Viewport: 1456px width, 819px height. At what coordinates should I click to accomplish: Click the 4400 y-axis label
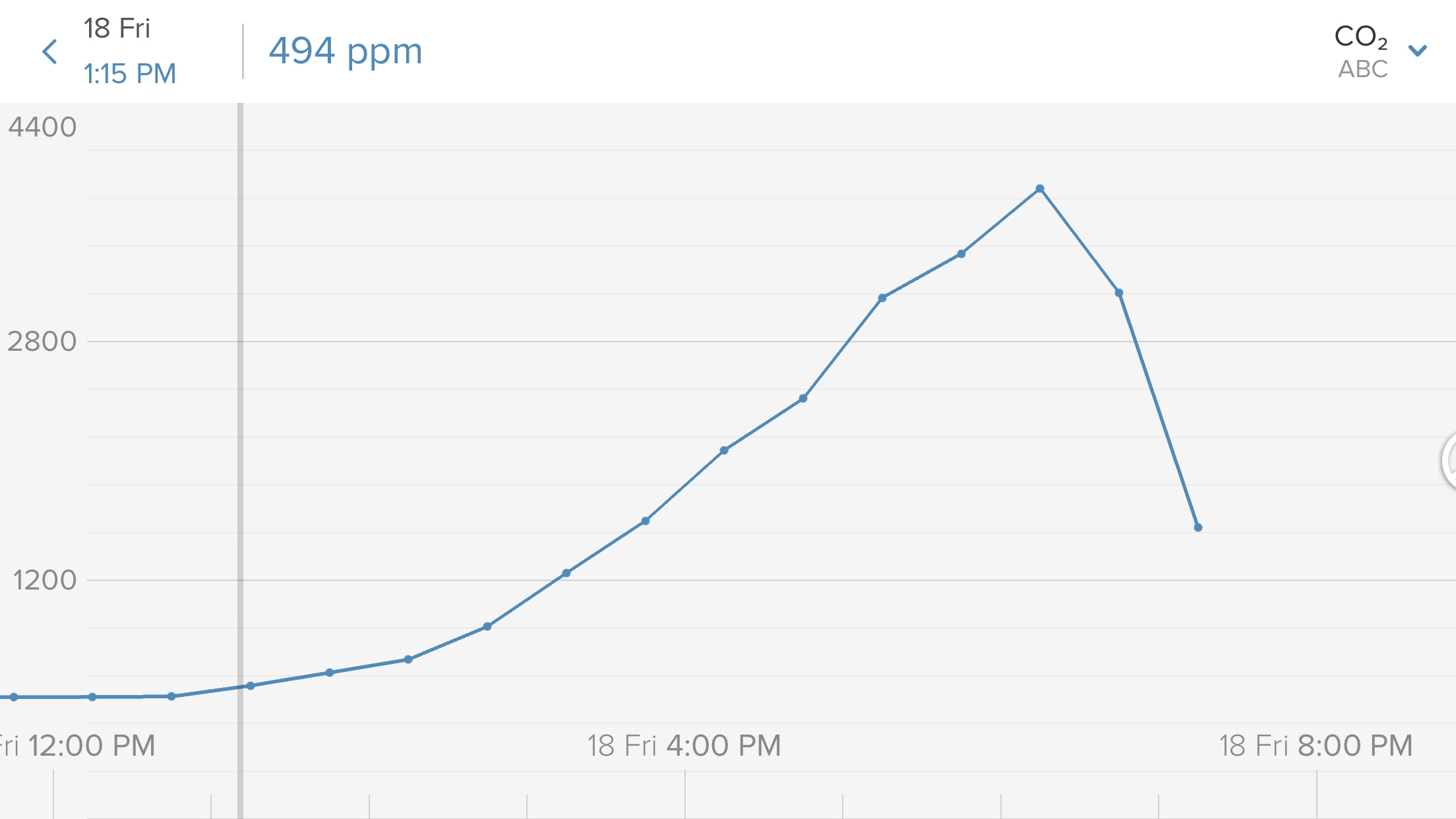(x=42, y=127)
